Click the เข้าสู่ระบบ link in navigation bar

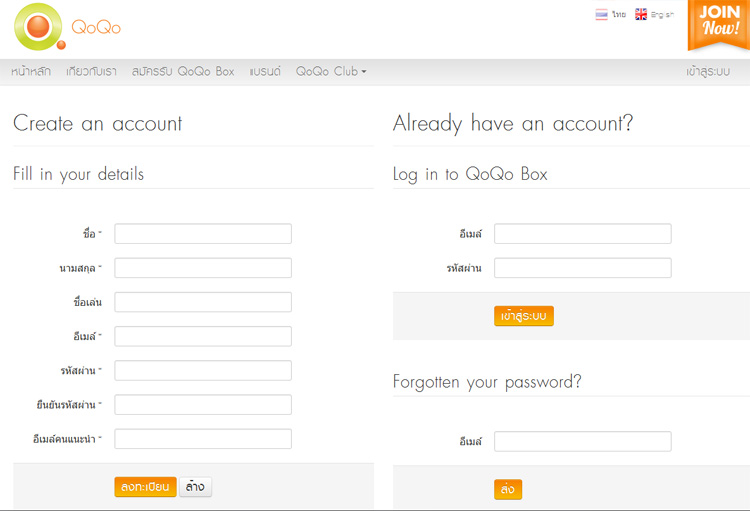(708, 71)
